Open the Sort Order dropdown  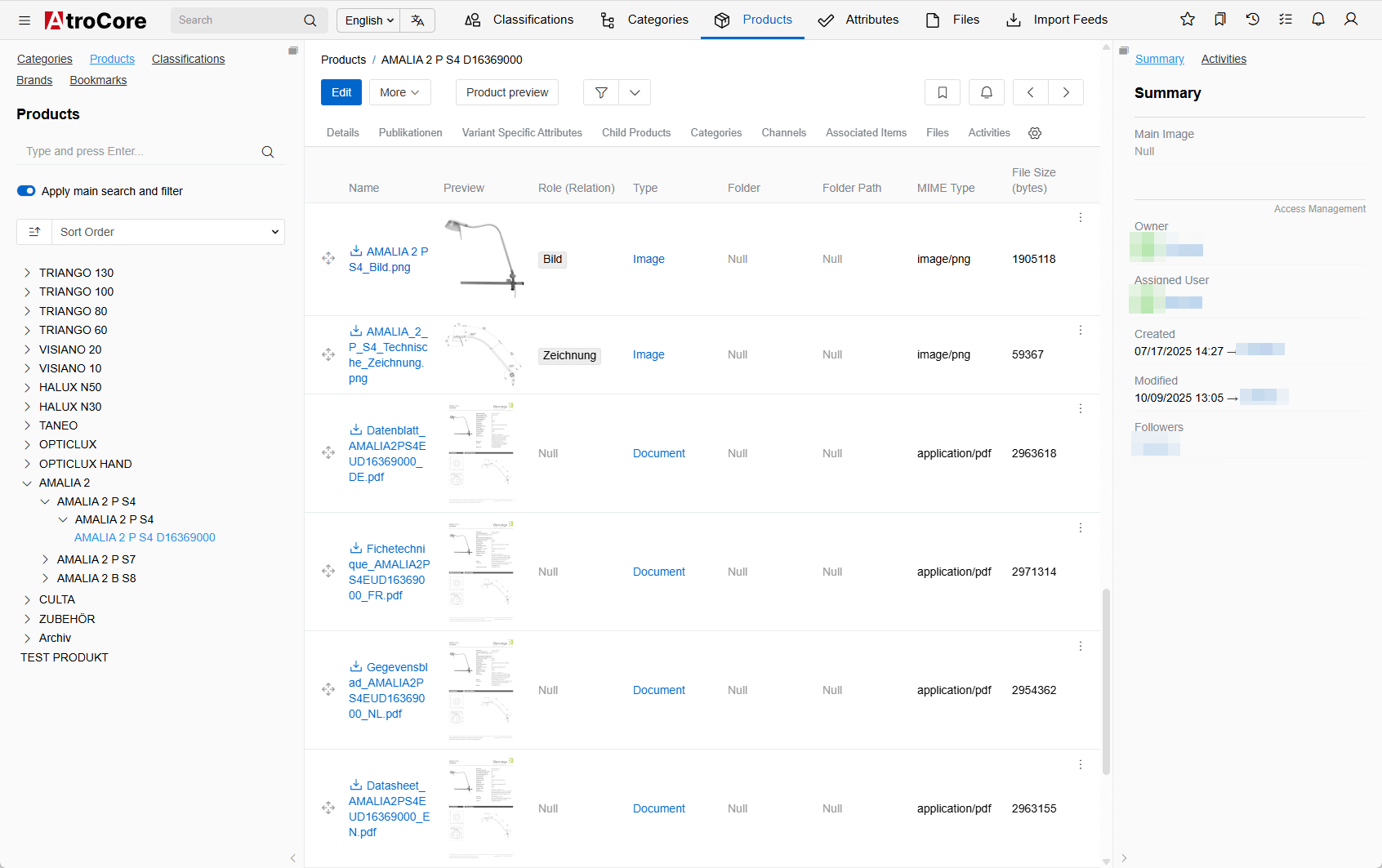168,232
